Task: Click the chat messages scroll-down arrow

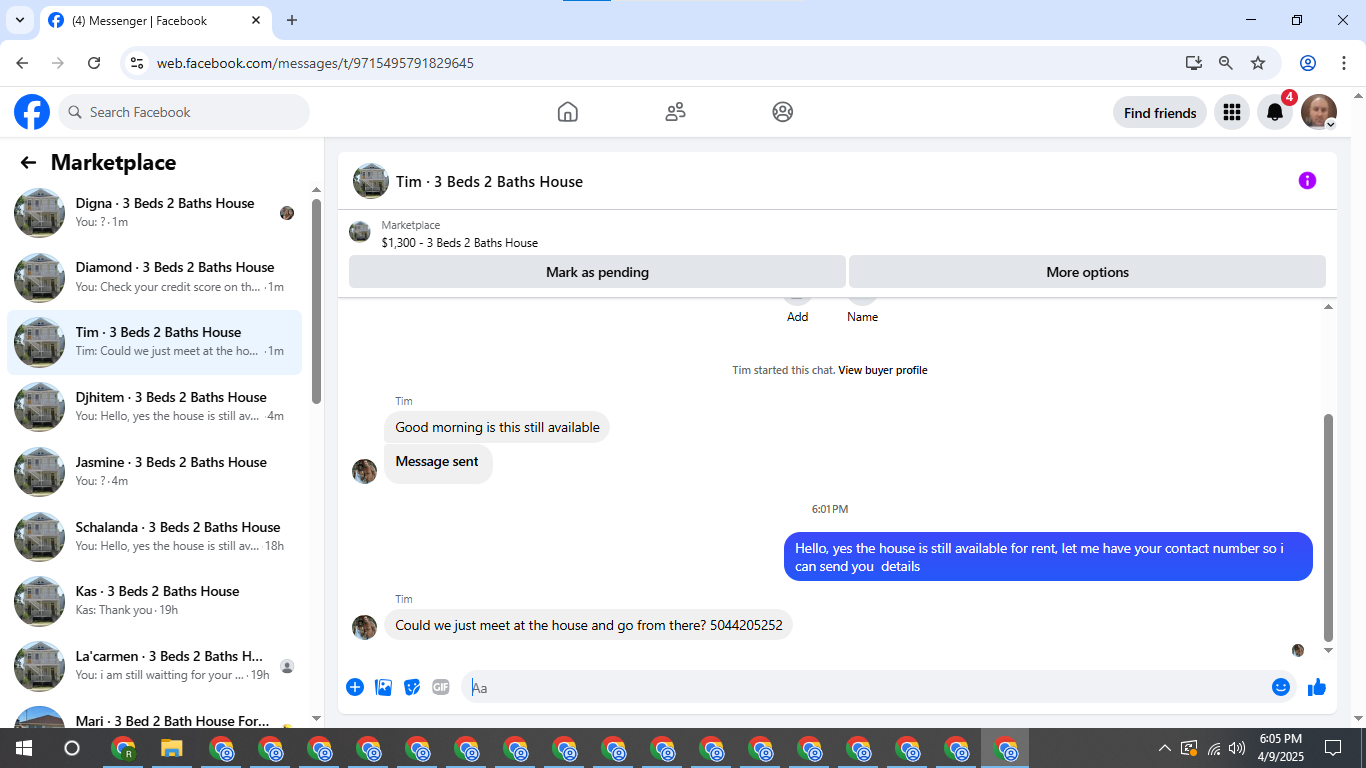Action: point(1328,650)
